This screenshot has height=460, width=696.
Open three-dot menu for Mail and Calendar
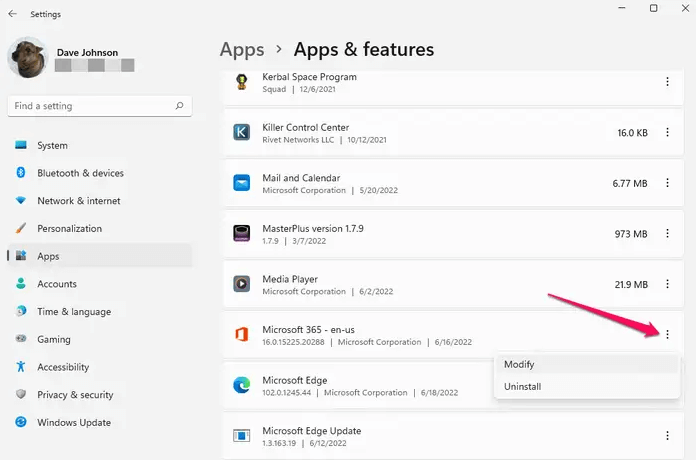[667, 183]
